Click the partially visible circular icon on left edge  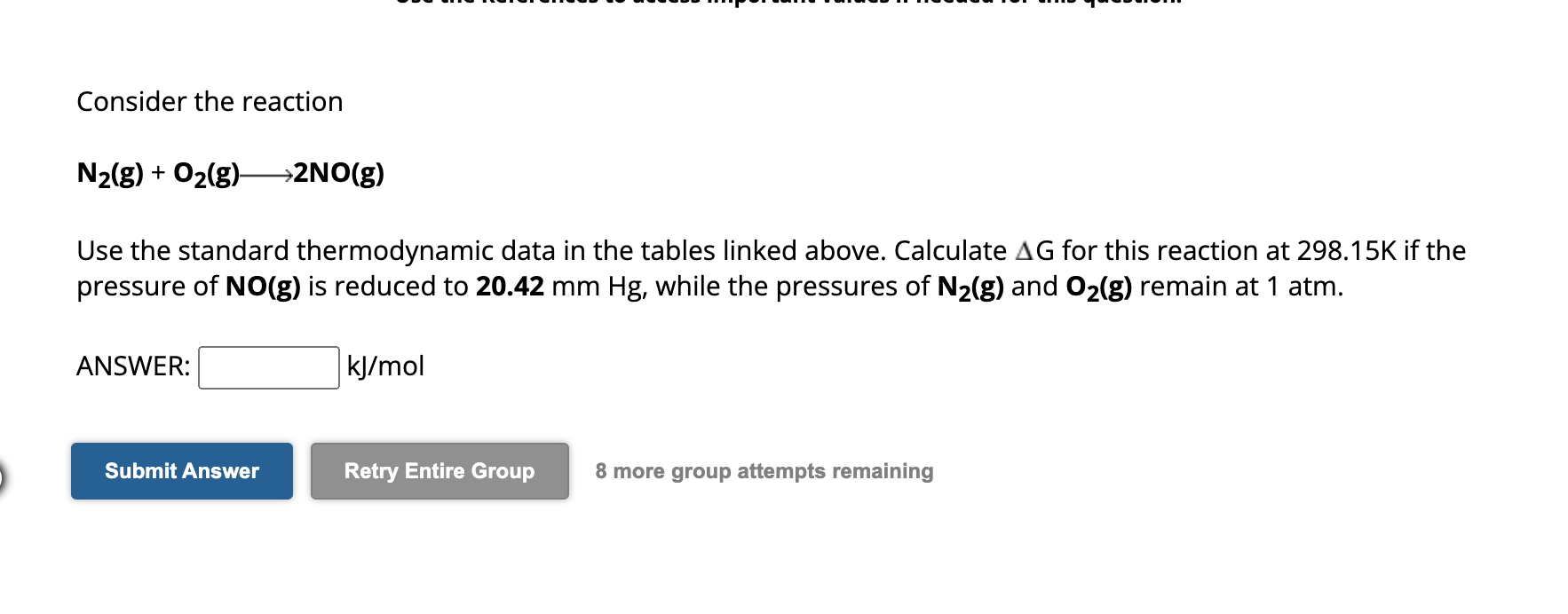(4, 476)
